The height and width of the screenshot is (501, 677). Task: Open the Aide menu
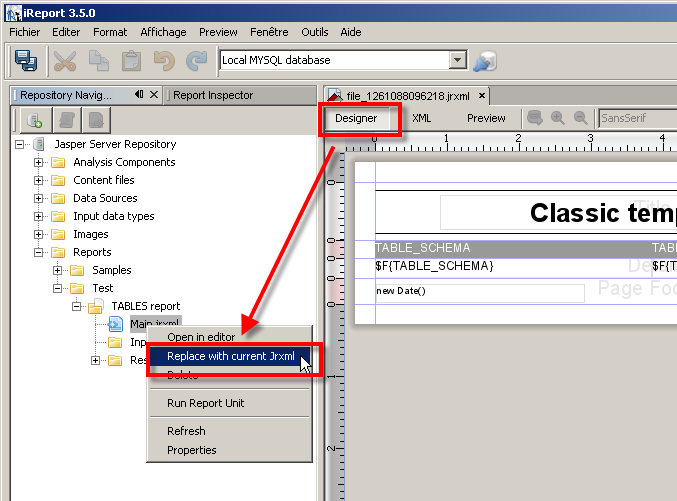pos(351,32)
